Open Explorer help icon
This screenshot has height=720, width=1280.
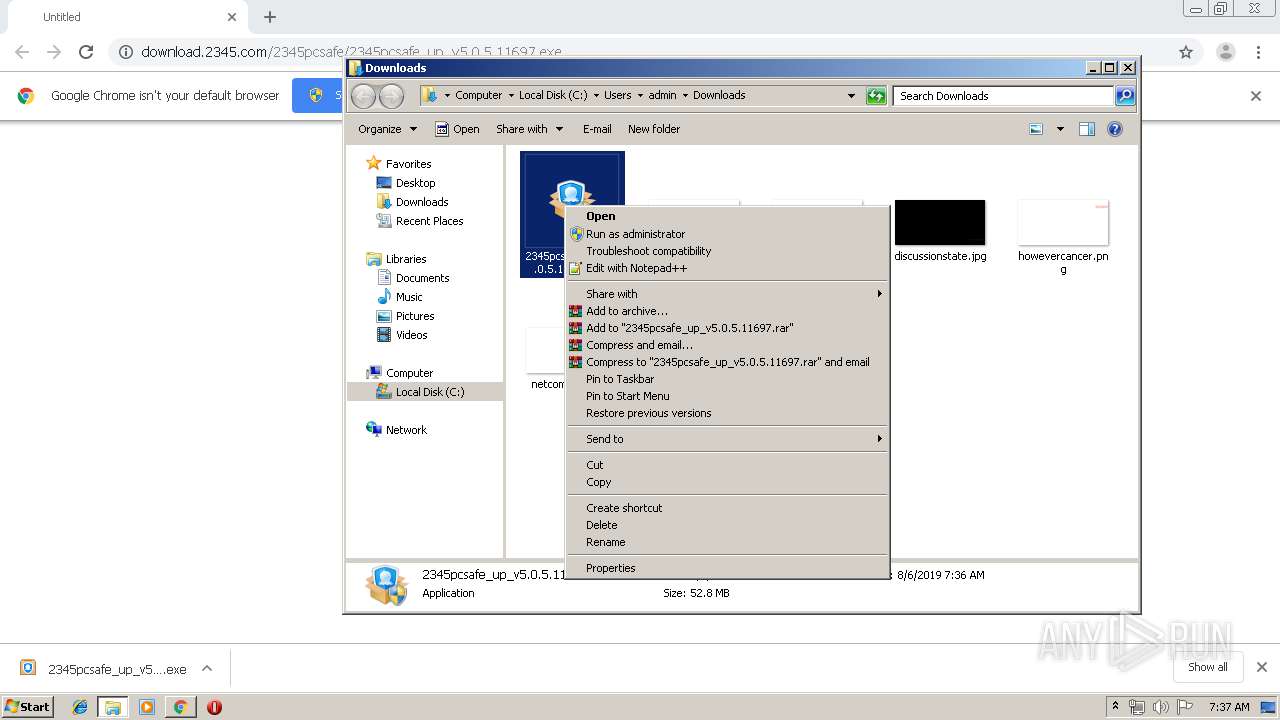tap(1115, 129)
